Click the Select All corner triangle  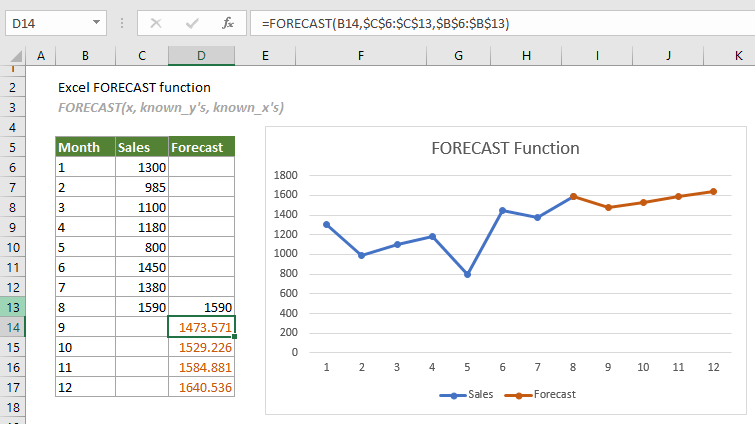tap(14, 56)
